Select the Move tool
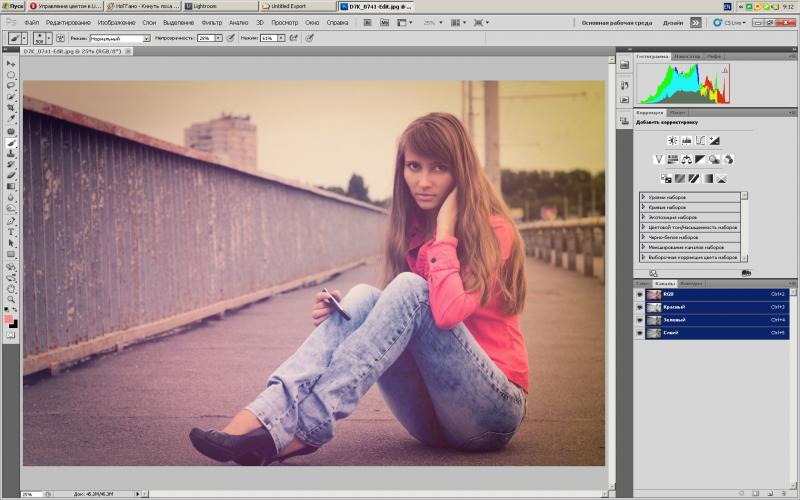The height and width of the screenshot is (500, 800). (11, 64)
